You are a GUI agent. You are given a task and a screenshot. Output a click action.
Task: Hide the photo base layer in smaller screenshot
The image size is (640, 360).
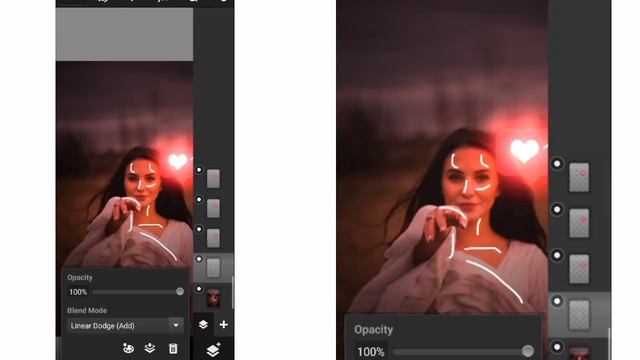[x=199, y=289]
